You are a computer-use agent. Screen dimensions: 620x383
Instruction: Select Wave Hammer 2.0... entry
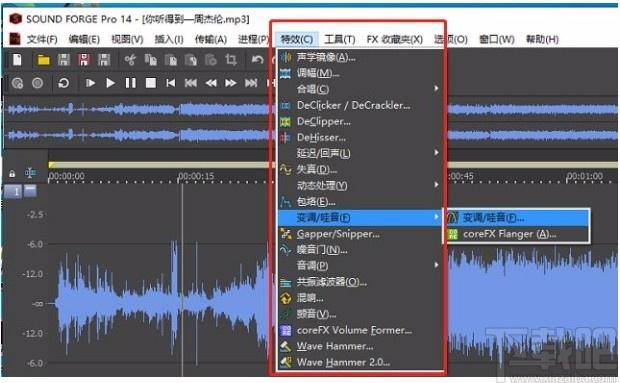(x=360, y=362)
